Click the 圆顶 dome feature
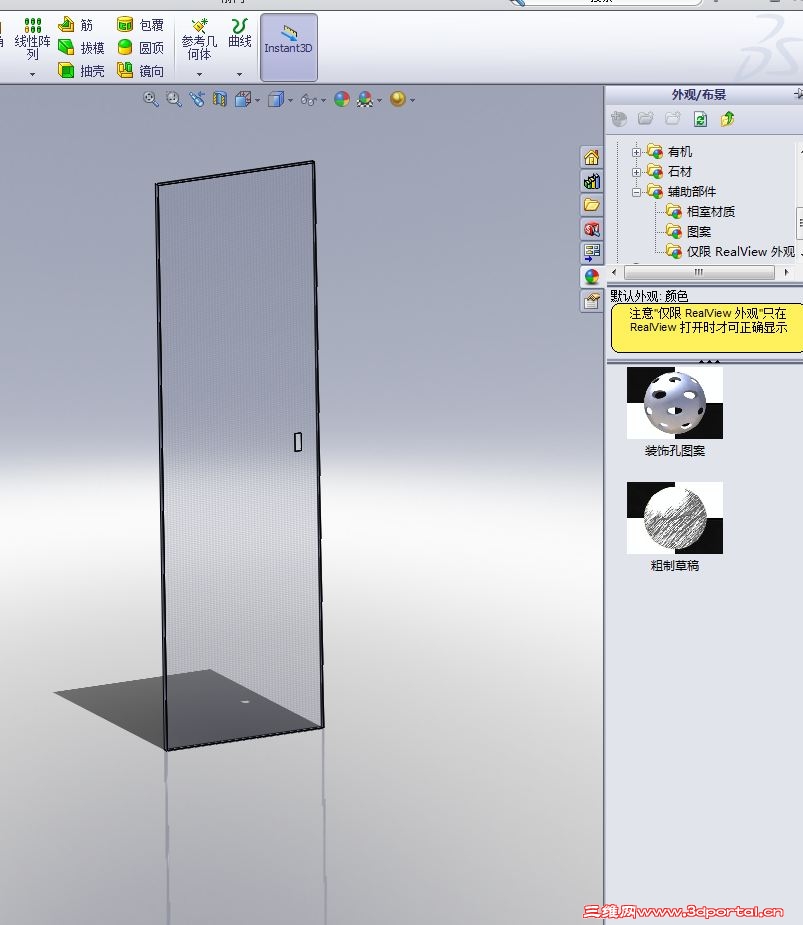 [x=140, y=48]
